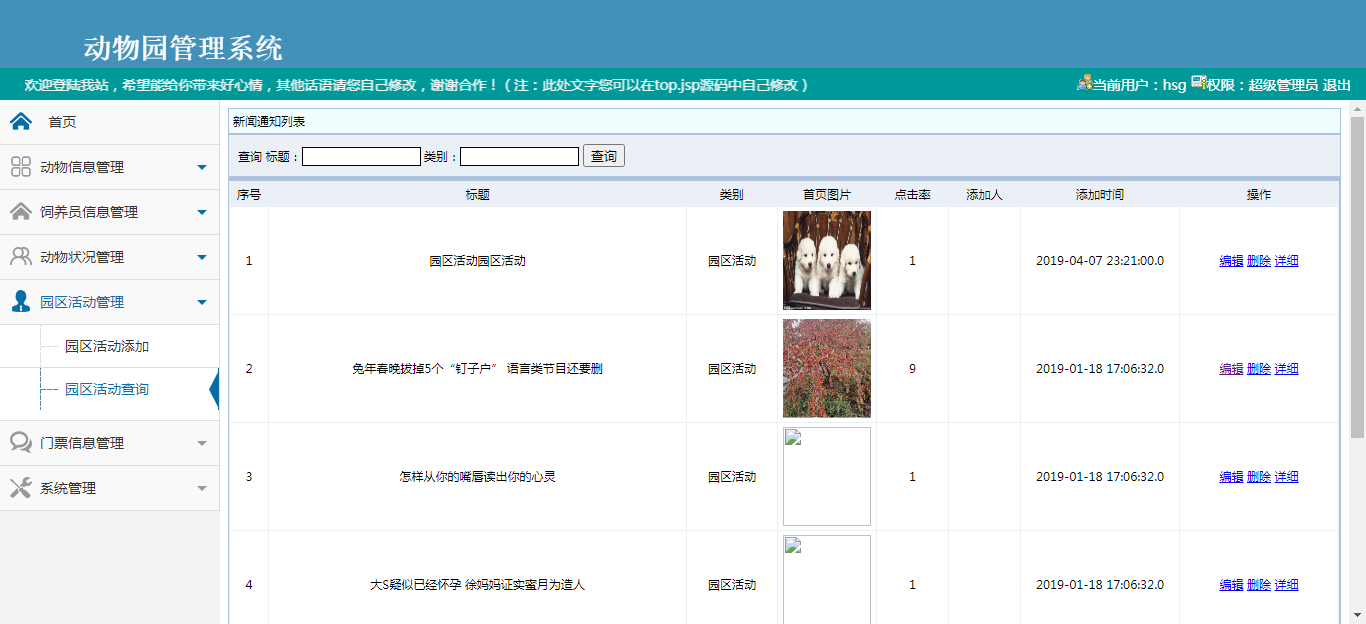Expand the 动物信息管理 dropdown arrow

point(202,167)
